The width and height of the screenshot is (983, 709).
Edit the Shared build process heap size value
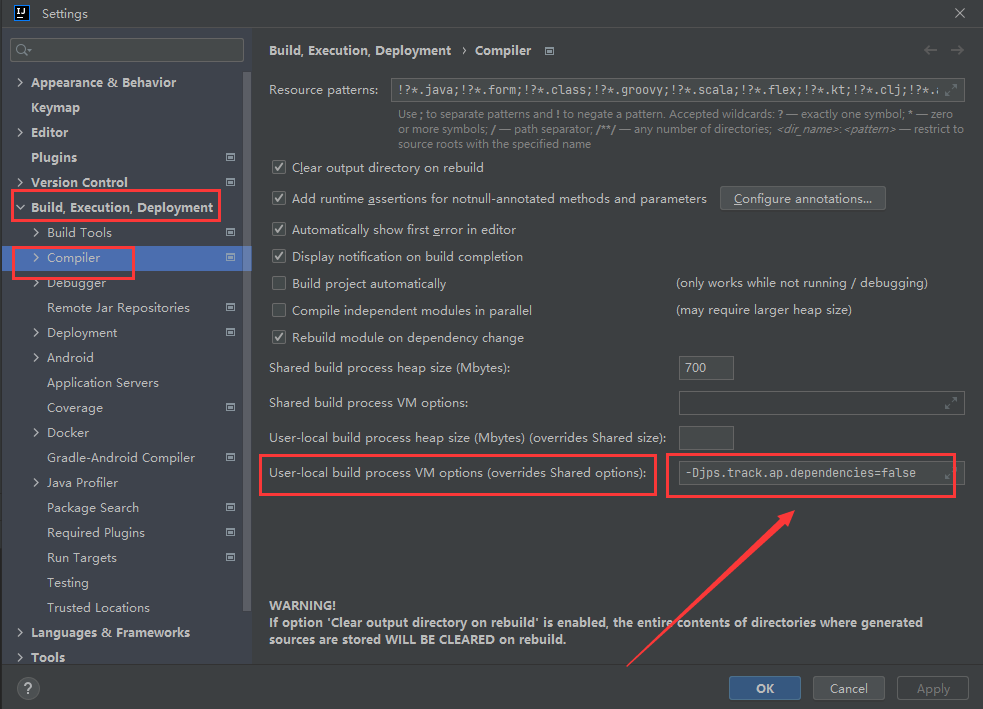click(705, 367)
